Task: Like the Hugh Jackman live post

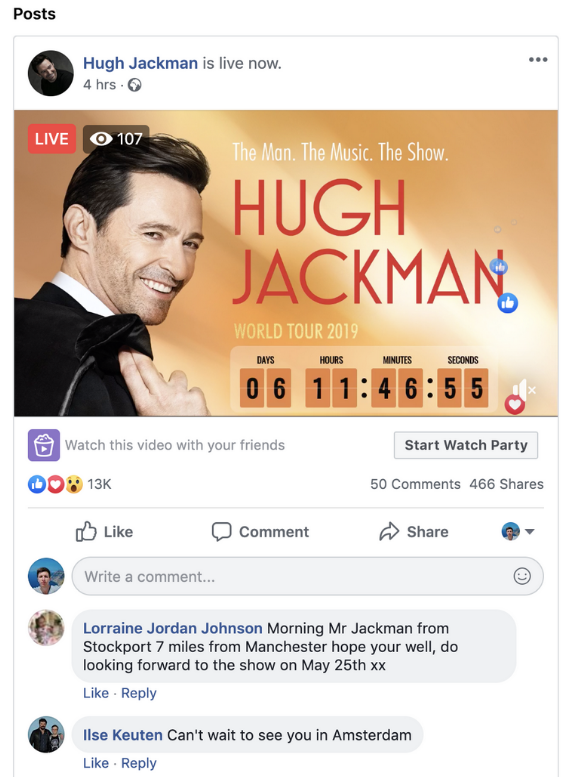Action: pyautogui.click(x=104, y=532)
